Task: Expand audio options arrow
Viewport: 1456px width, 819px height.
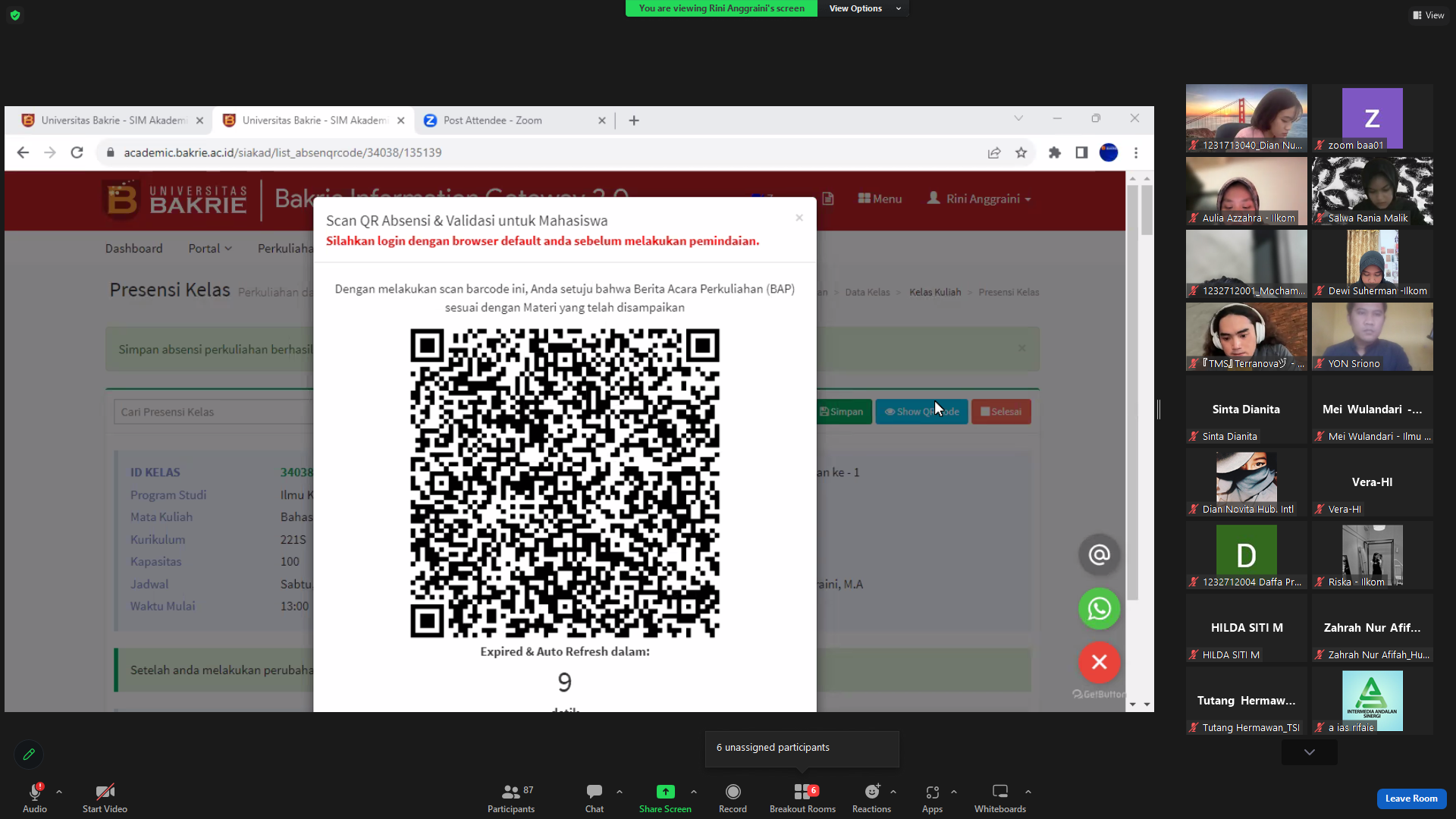Action: pyautogui.click(x=59, y=792)
